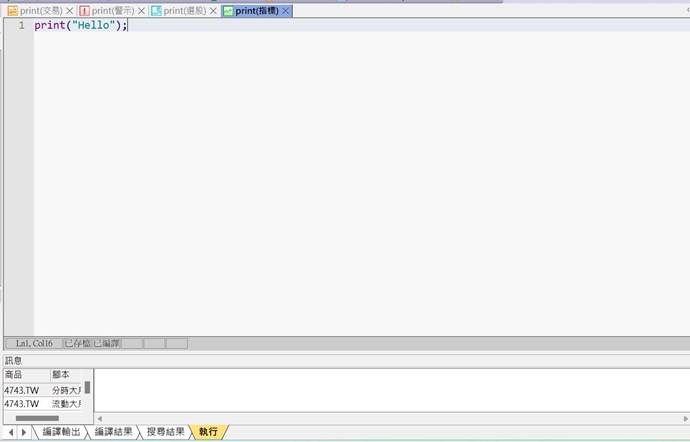Click the Ln1, Col16 status bar field
The height and width of the screenshot is (442, 690).
tap(34, 343)
